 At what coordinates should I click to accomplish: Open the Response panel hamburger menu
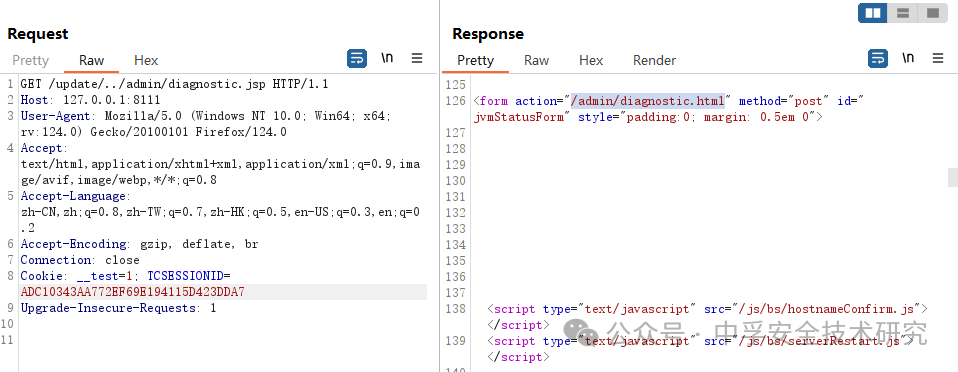coord(938,58)
